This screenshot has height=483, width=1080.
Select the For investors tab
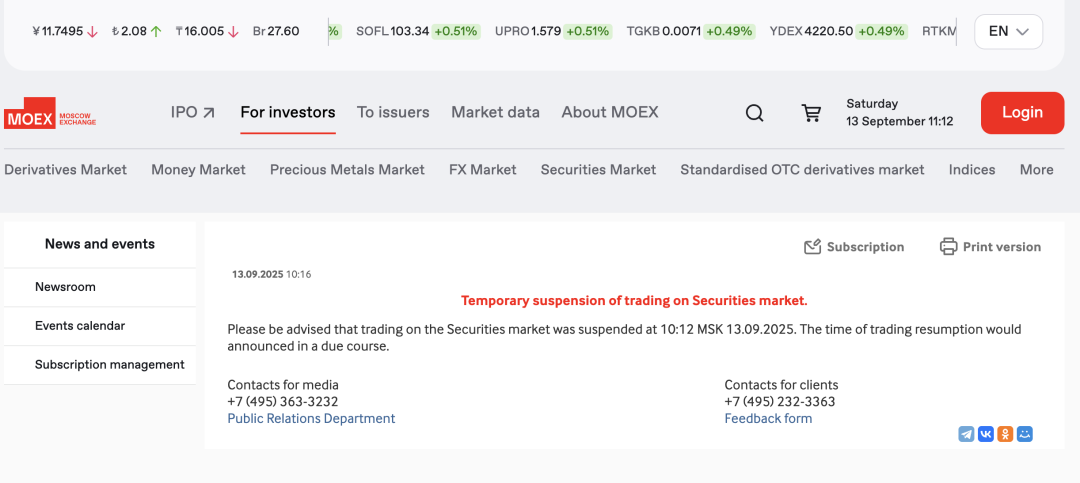click(x=288, y=112)
